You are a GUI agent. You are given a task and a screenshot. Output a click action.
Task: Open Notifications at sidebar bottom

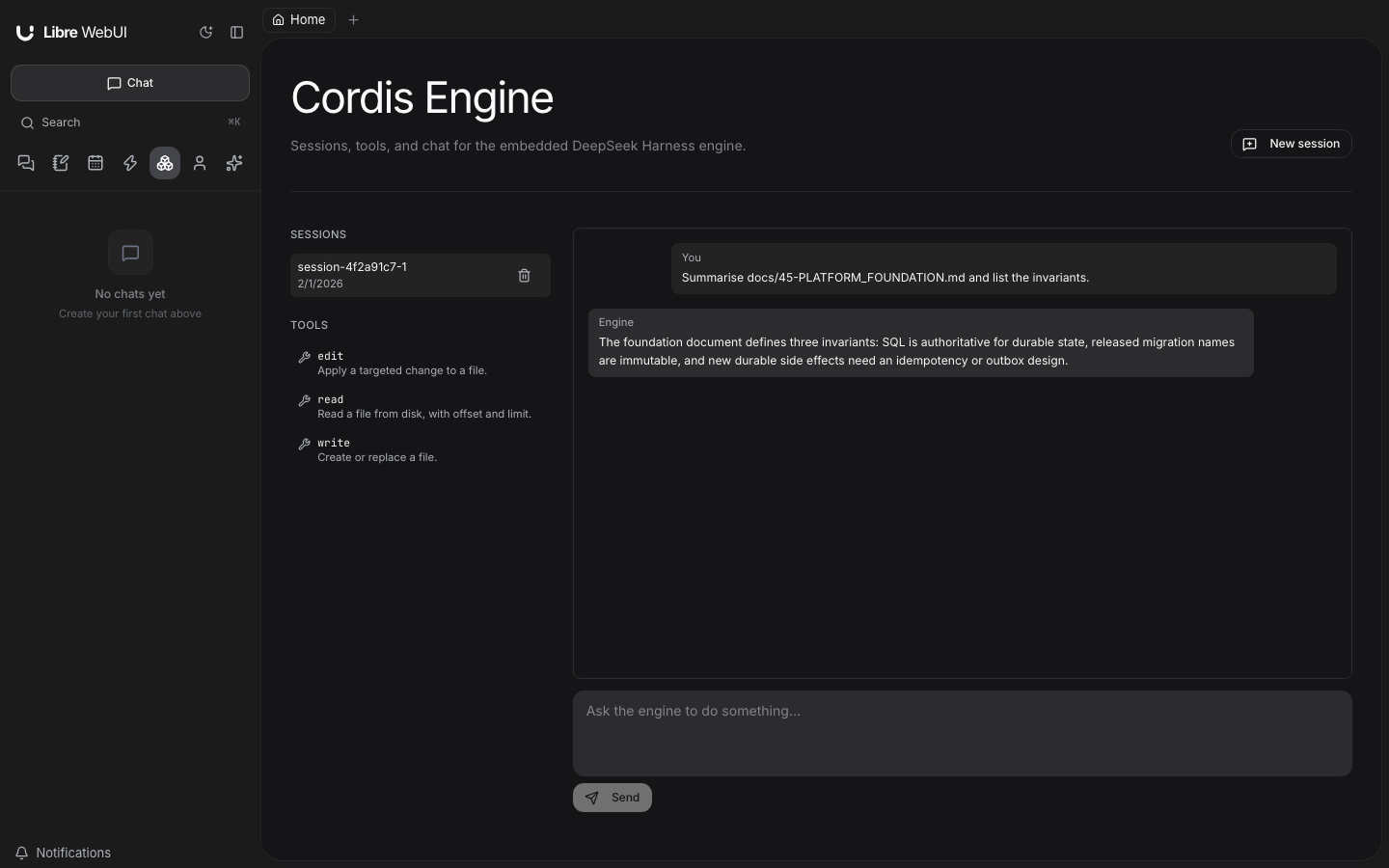point(64,853)
